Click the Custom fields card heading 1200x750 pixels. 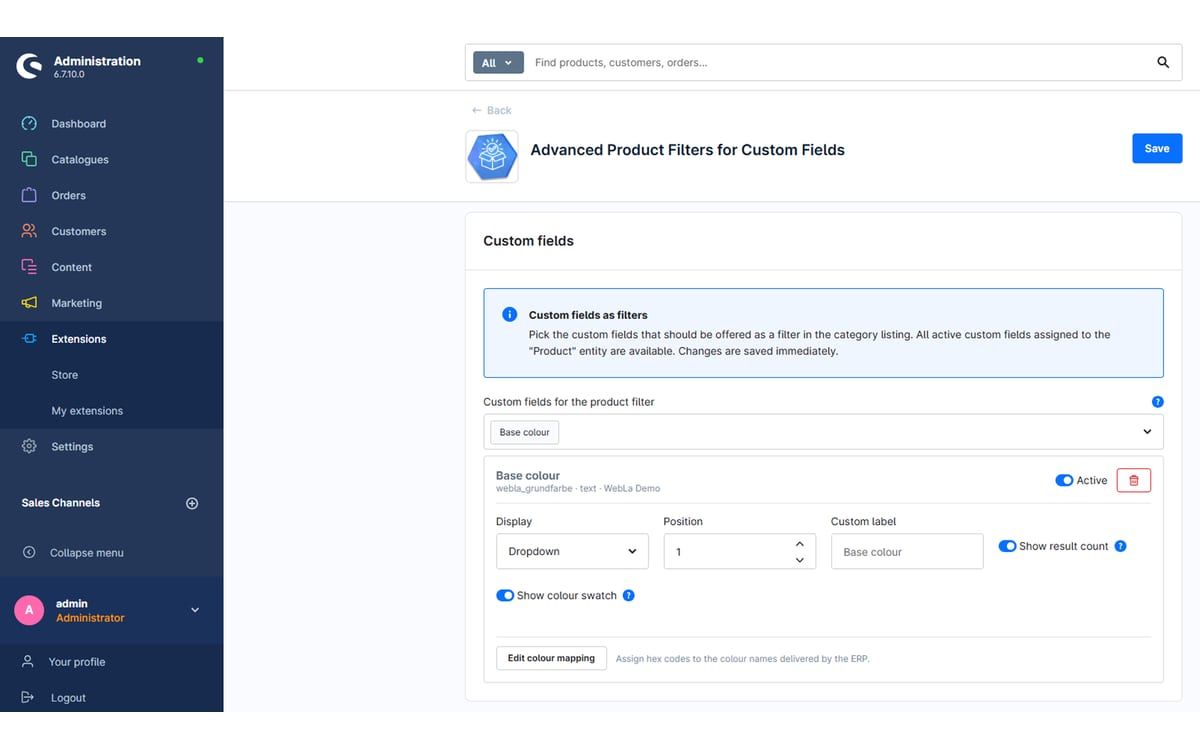528,241
